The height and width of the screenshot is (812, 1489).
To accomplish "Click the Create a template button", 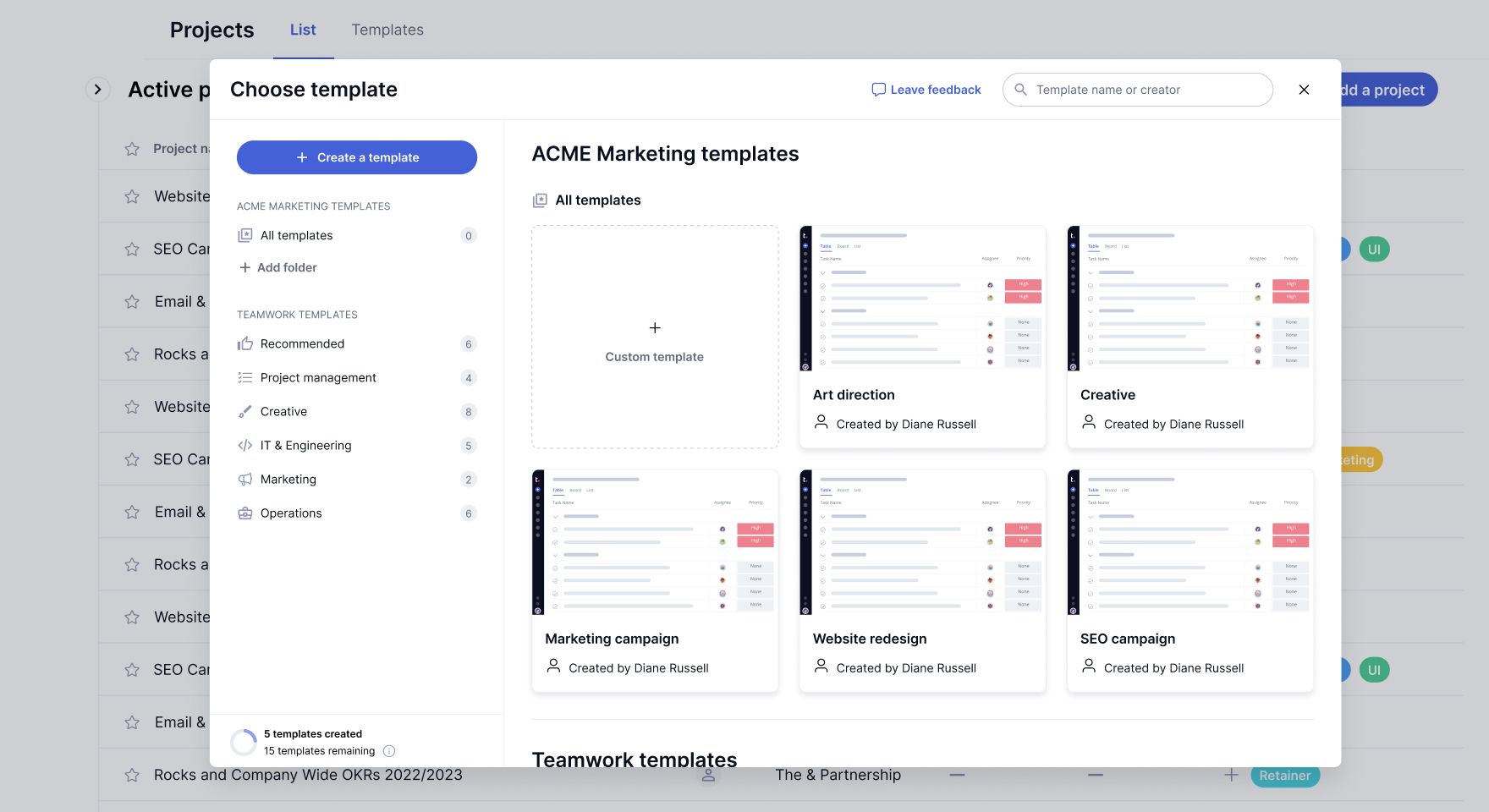I will pyautogui.click(x=357, y=157).
